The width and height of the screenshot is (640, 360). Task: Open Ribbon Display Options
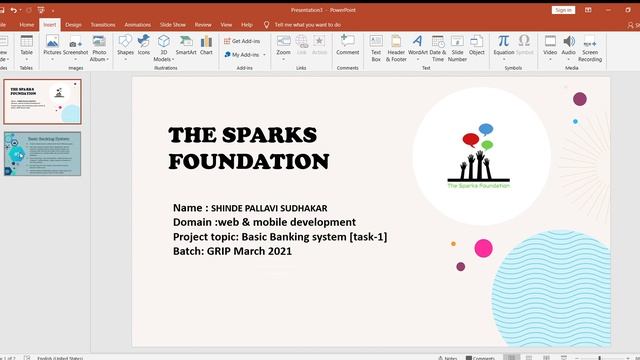pyautogui.click(x=588, y=10)
